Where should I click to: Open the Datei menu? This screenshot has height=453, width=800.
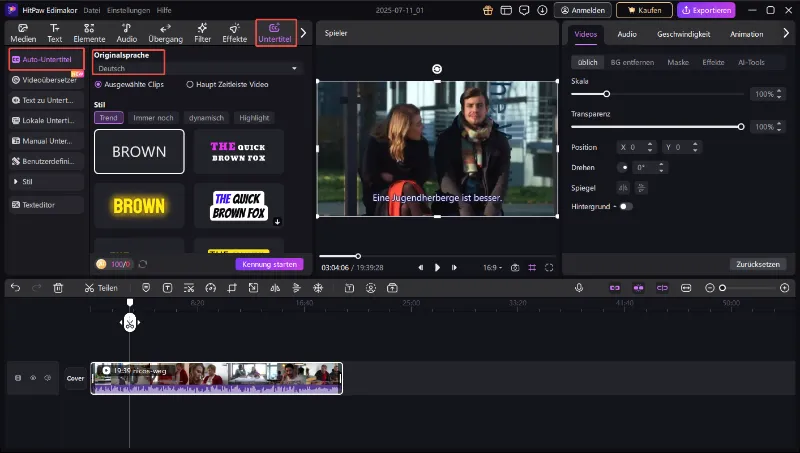click(x=91, y=10)
